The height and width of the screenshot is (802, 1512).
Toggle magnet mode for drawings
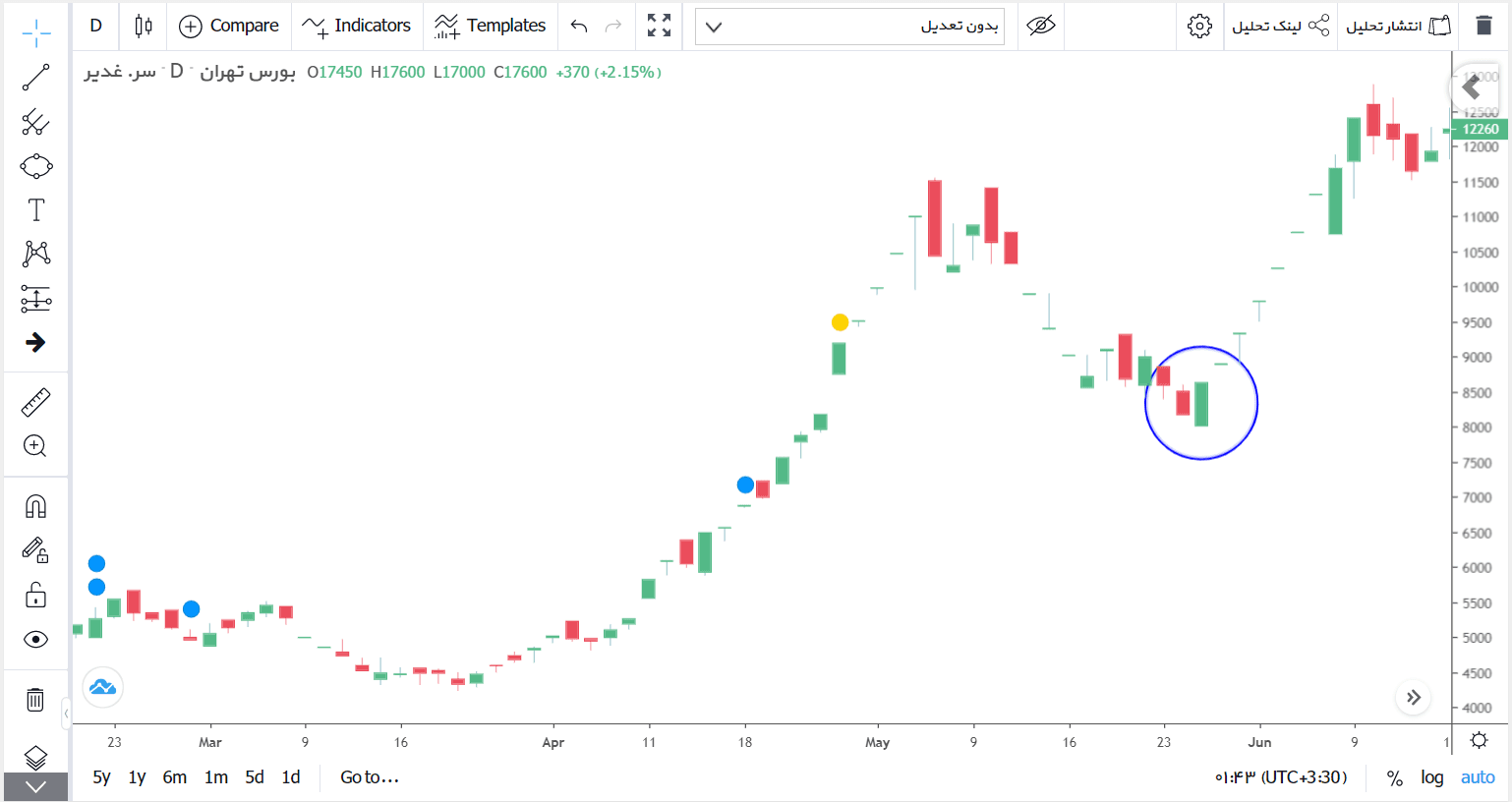tap(35, 506)
